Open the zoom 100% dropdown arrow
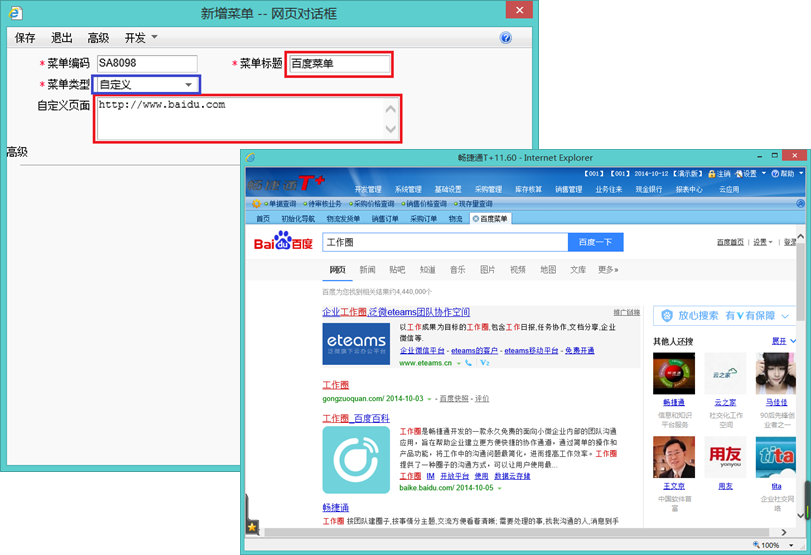Screen dimensions: 811x555 791,545
